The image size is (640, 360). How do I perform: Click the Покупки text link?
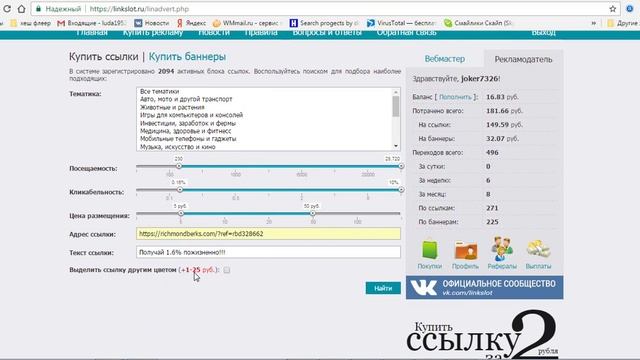(x=429, y=266)
